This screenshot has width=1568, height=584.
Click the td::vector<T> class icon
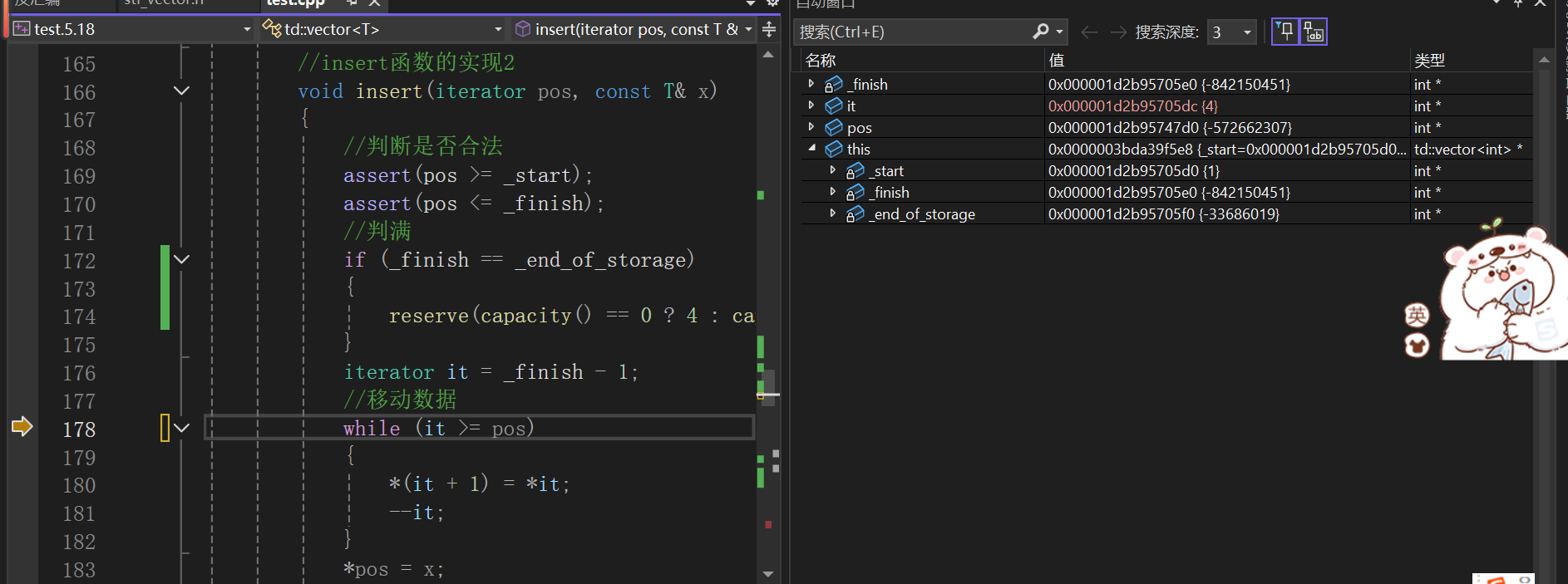272,29
